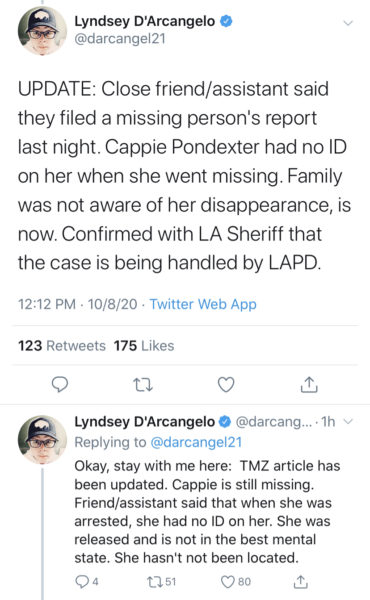This screenshot has width=370, height=600.
Task: Tap the reply icon under main tweet
Action: coord(60,385)
